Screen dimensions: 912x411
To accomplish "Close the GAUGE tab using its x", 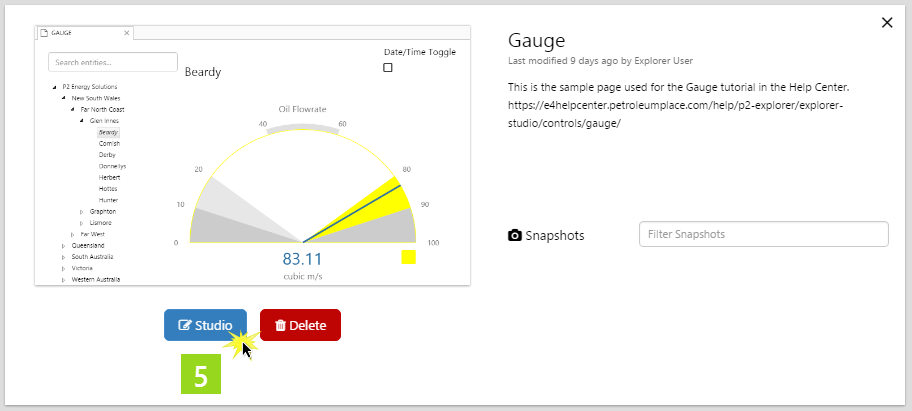I will (126, 32).
